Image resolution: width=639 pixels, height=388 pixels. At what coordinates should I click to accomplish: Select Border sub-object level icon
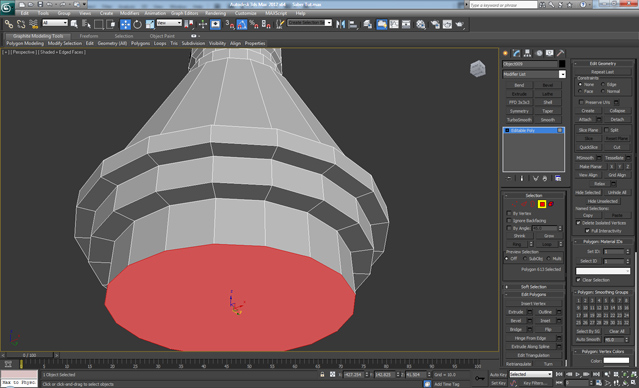(x=533, y=204)
